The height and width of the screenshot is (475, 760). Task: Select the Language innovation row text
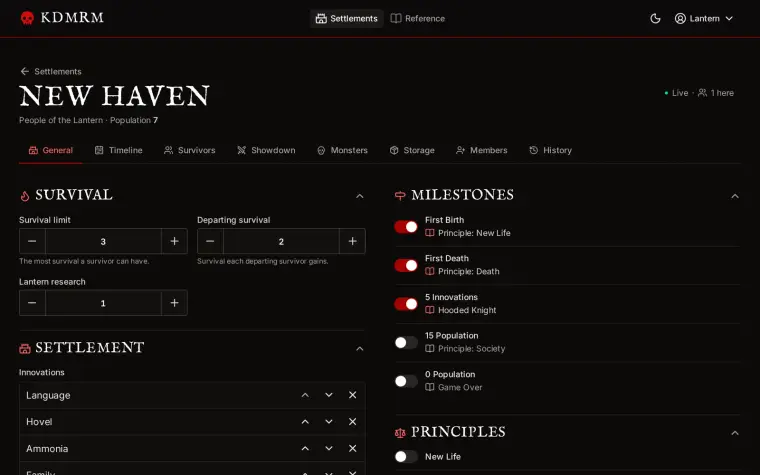click(x=48, y=396)
